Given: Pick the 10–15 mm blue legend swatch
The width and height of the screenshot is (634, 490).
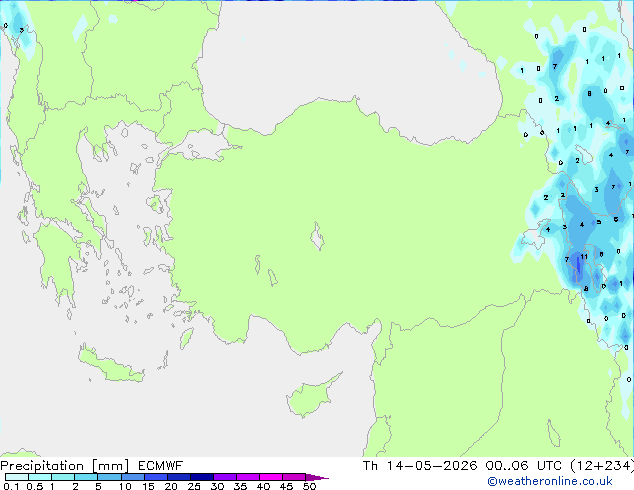Looking at the screenshot, I should [x=133, y=477].
